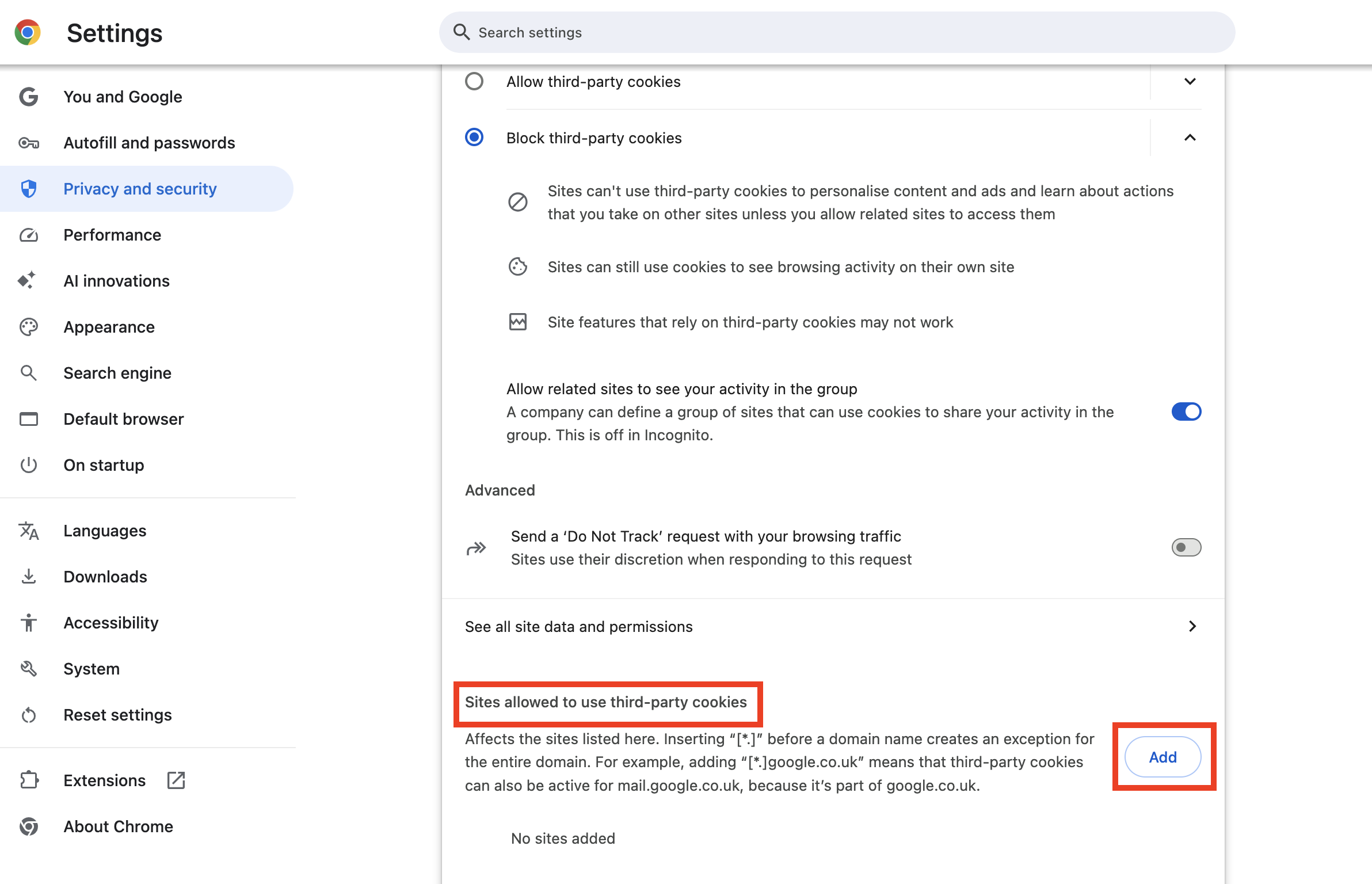Click 'Sites allowed to use third-party cookies' heading
Image resolution: width=1372 pixels, height=884 pixels.
tap(605, 702)
